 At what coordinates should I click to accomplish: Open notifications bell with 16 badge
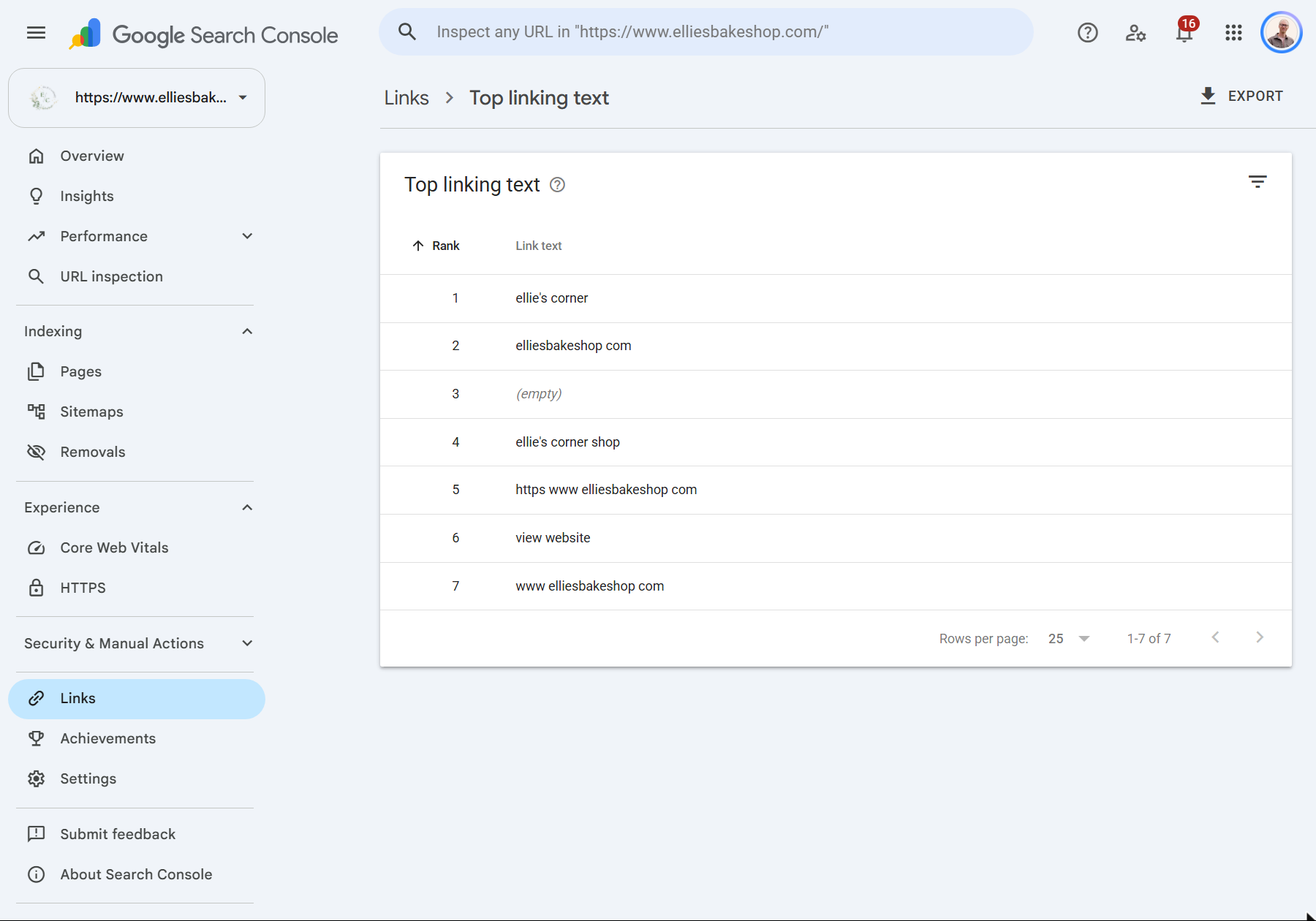(x=1185, y=32)
